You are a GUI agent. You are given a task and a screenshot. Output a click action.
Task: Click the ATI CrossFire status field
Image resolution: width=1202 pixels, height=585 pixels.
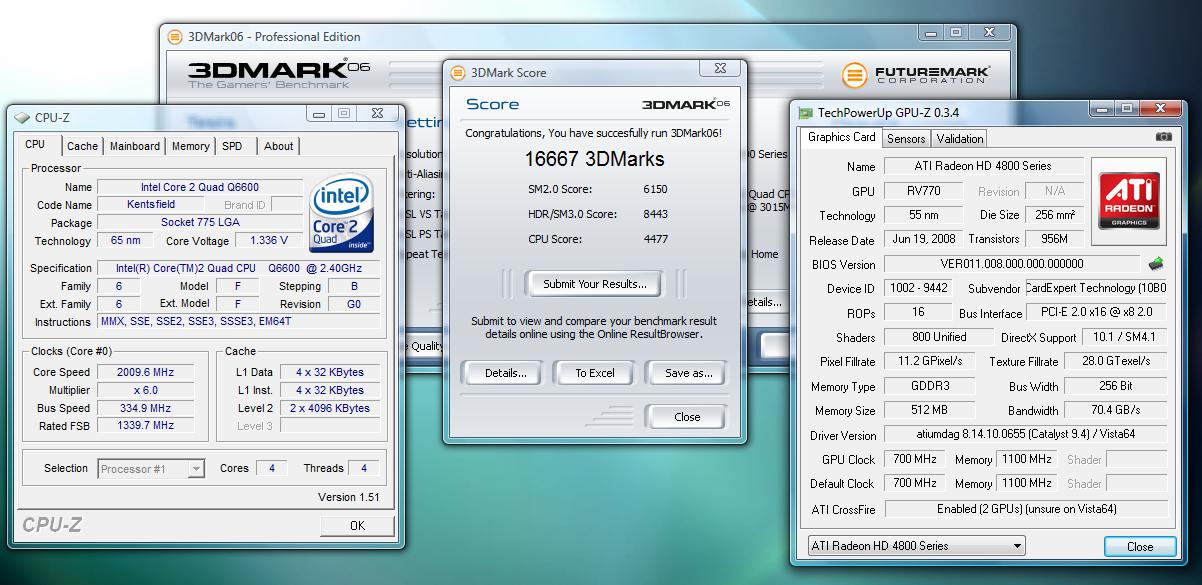tap(1025, 509)
